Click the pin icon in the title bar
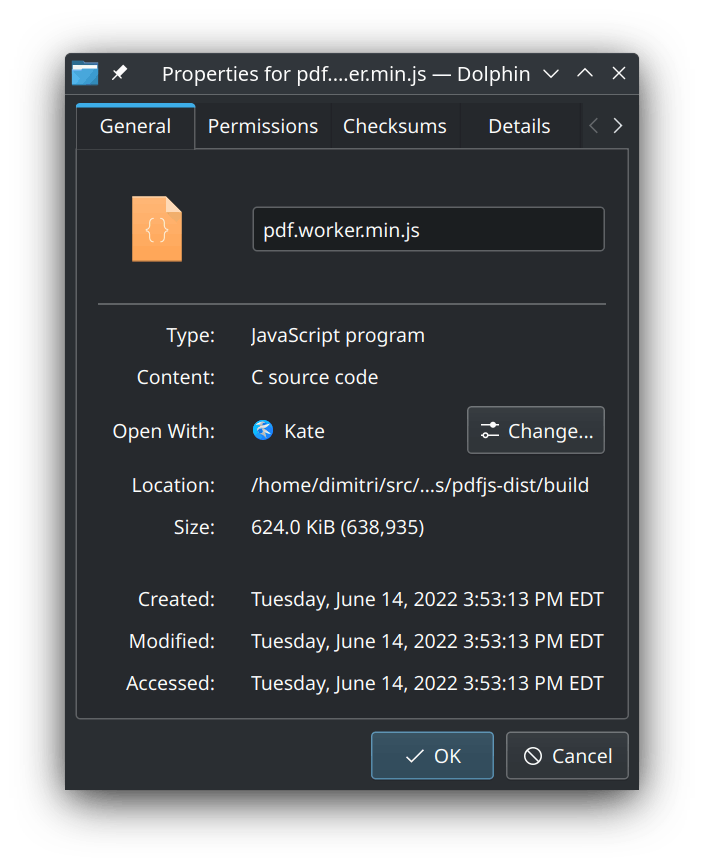 coord(119,74)
